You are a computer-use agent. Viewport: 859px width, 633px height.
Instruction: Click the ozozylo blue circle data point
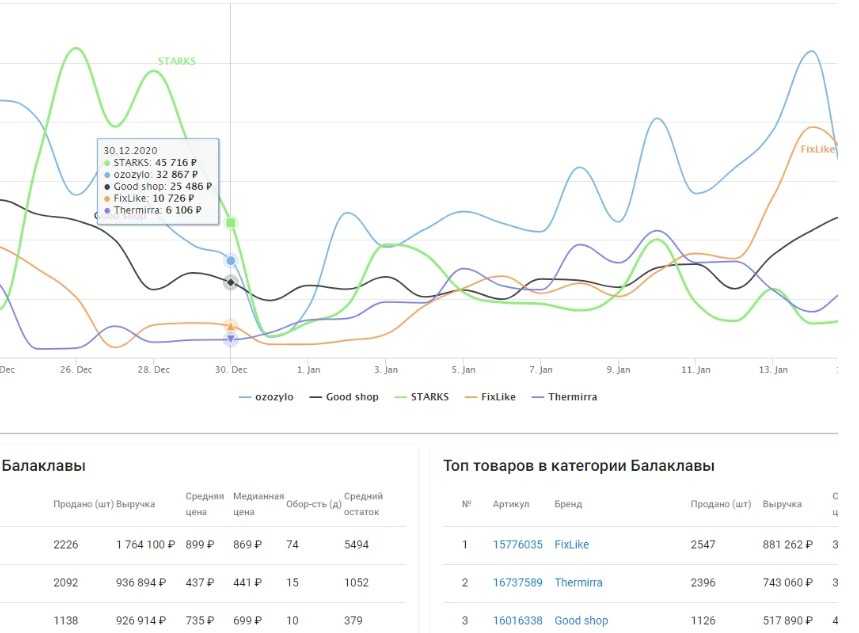pos(231,260)
